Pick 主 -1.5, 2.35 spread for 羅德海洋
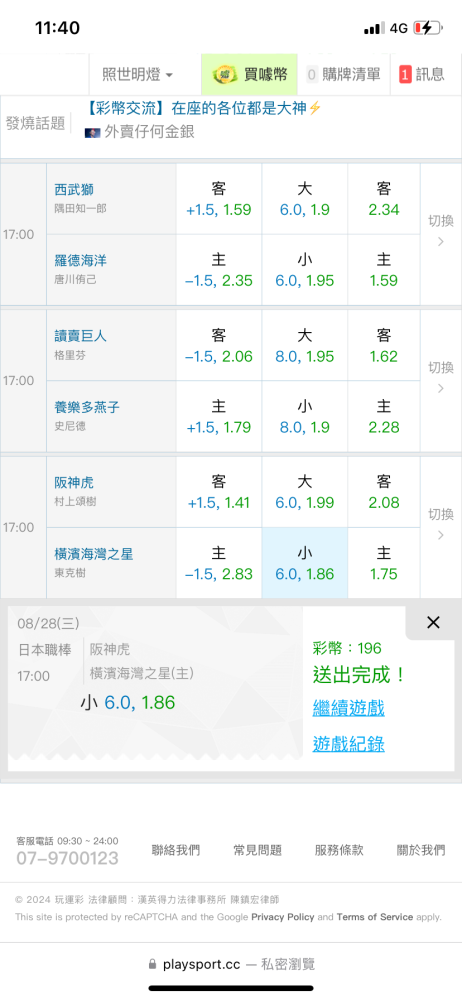Screen dimensions: 462x1000 click(219, 270)
